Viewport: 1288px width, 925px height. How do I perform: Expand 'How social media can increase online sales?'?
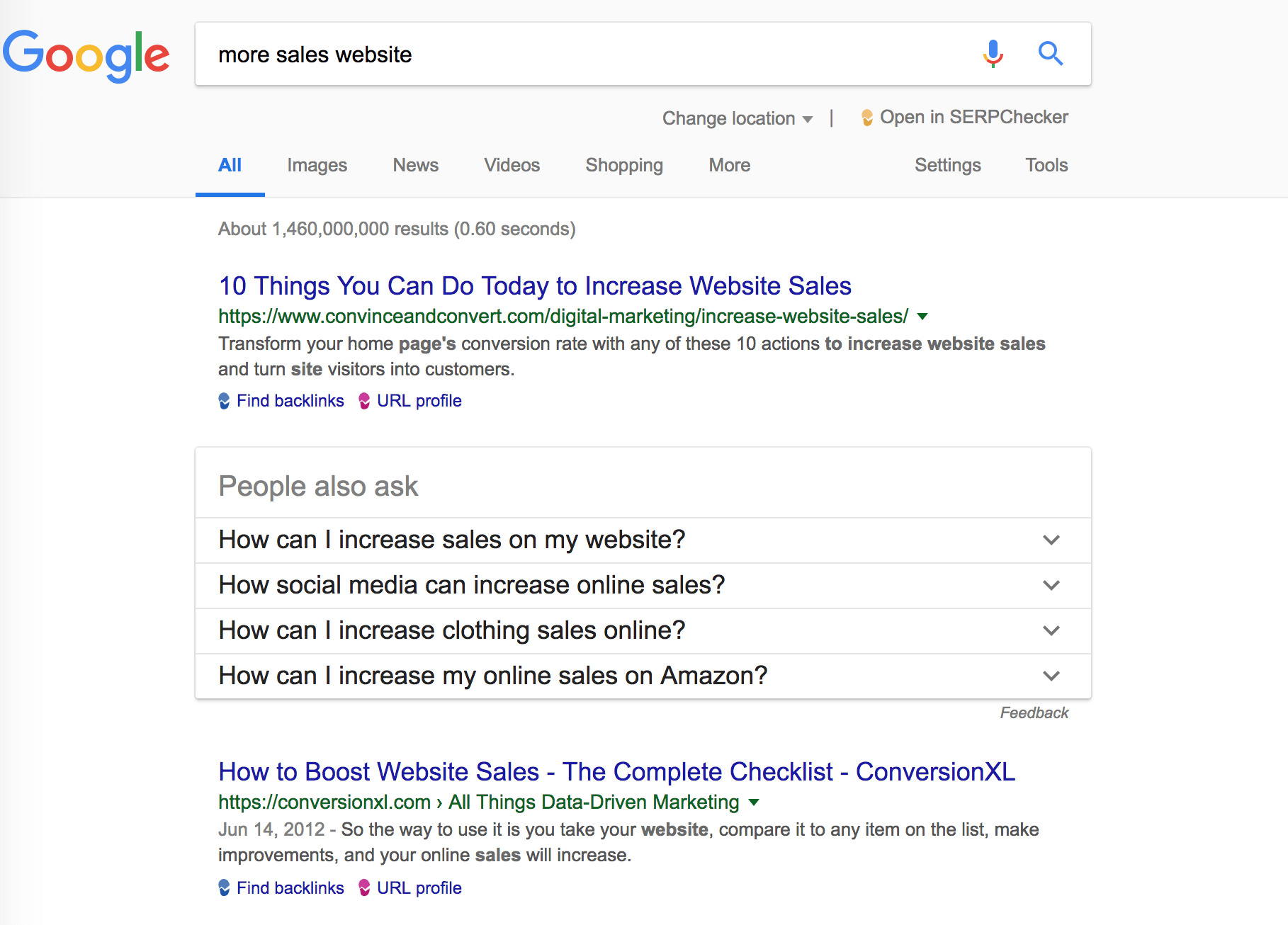click(643, 585)
